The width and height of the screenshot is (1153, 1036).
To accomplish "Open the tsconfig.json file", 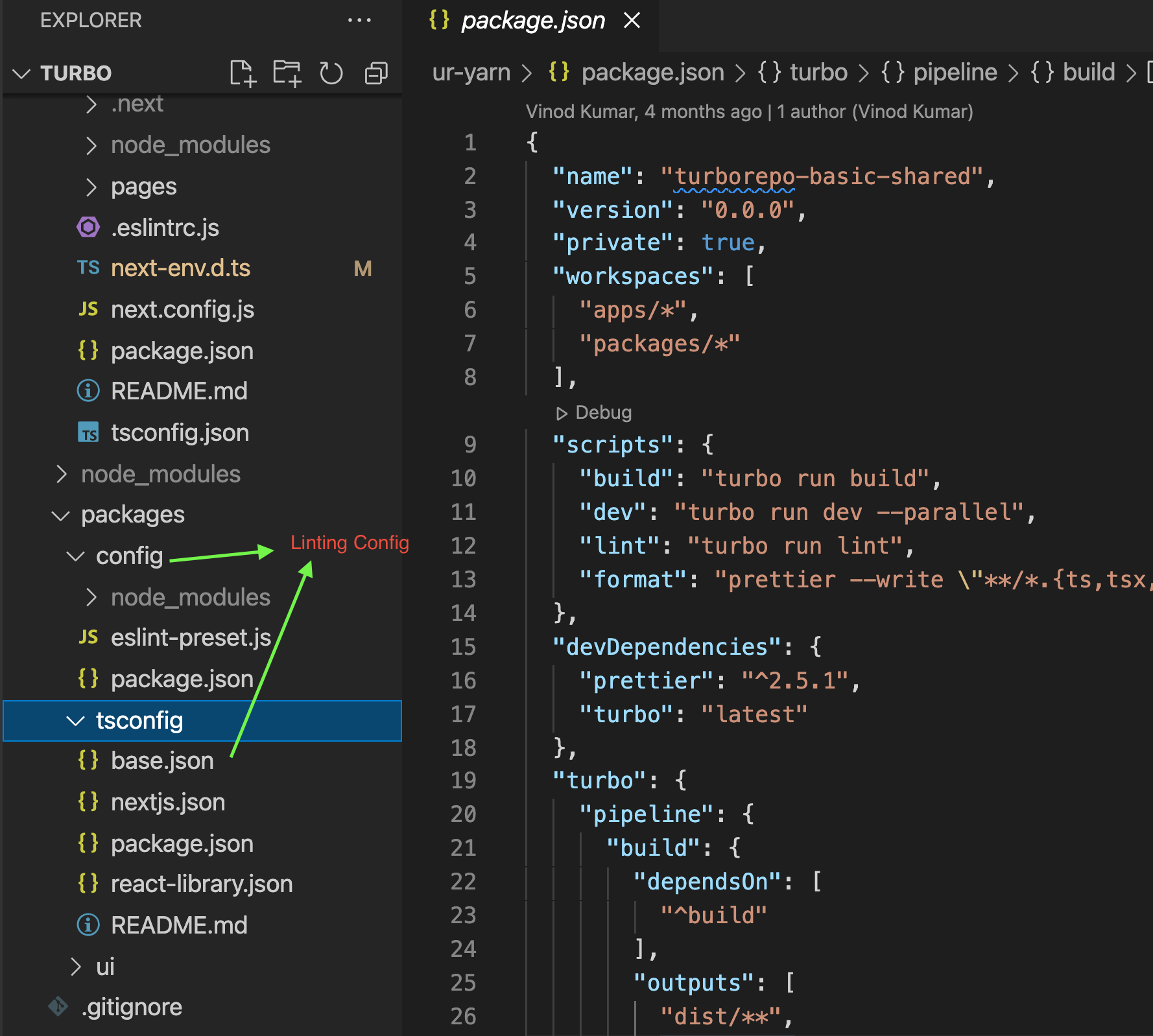I will point(202,432).
